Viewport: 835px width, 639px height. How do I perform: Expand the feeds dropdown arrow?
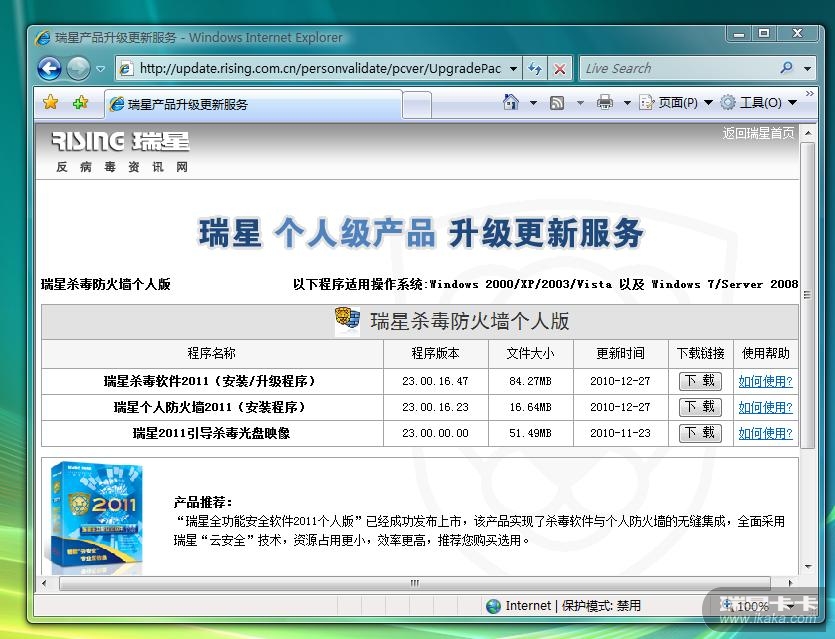580,103
